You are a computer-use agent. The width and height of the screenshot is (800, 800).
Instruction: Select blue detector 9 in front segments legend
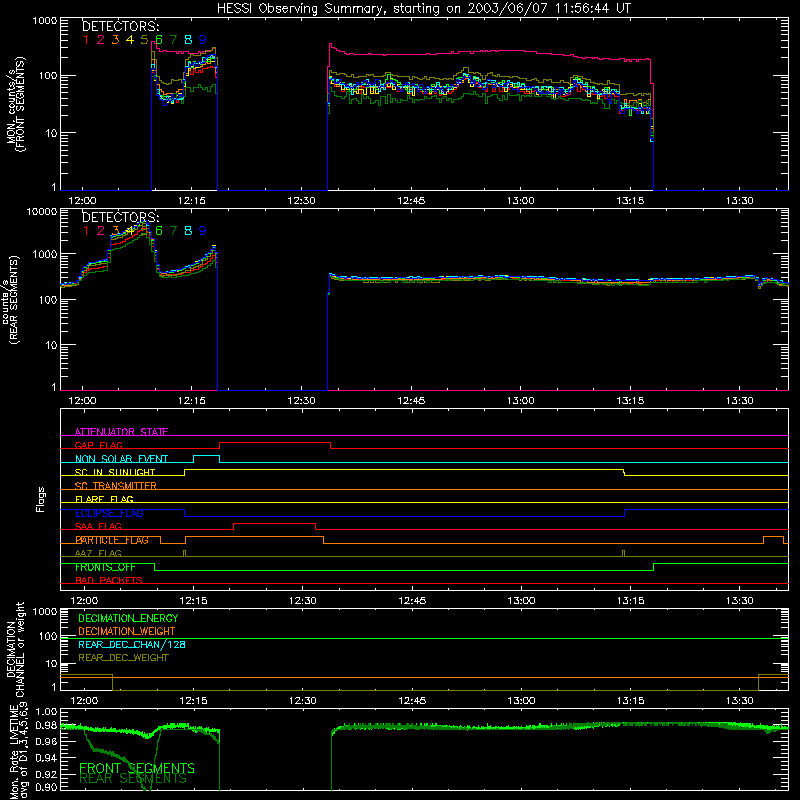pos(203,40)
